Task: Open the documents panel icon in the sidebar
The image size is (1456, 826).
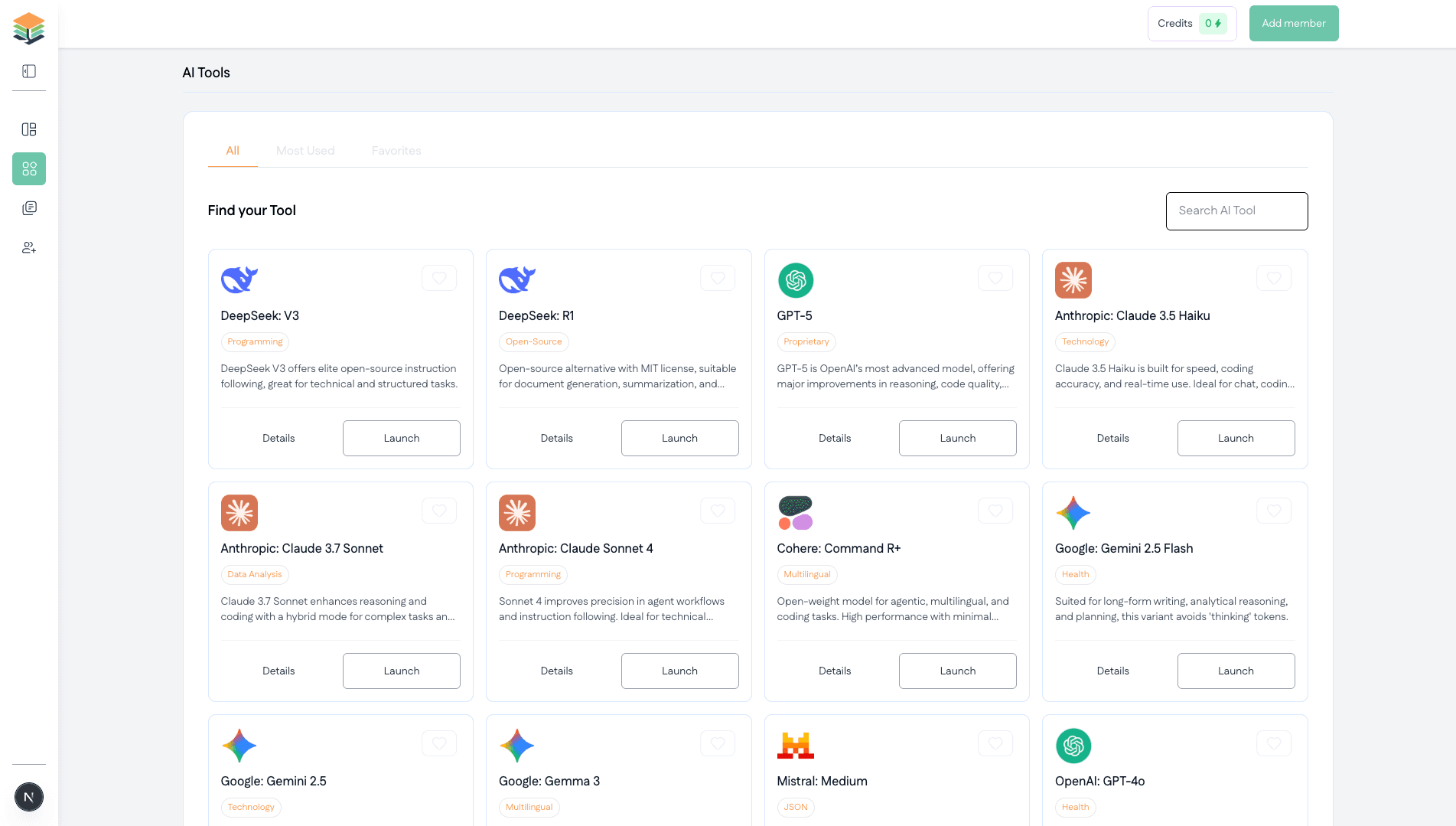Action: click(x=28, y=207)
